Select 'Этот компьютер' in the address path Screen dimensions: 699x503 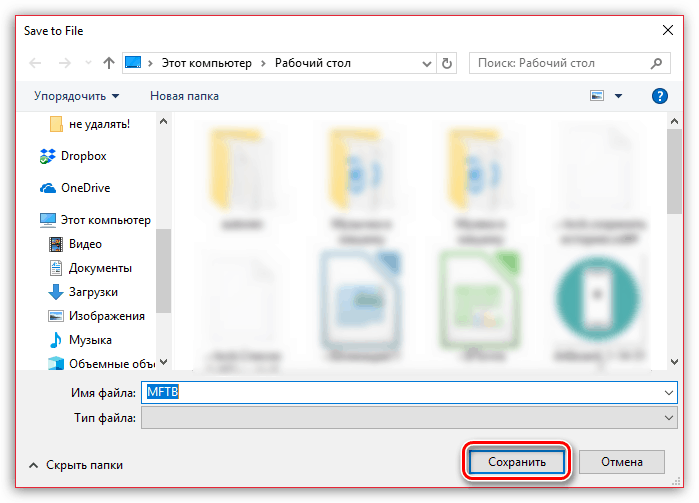point(206,63)
